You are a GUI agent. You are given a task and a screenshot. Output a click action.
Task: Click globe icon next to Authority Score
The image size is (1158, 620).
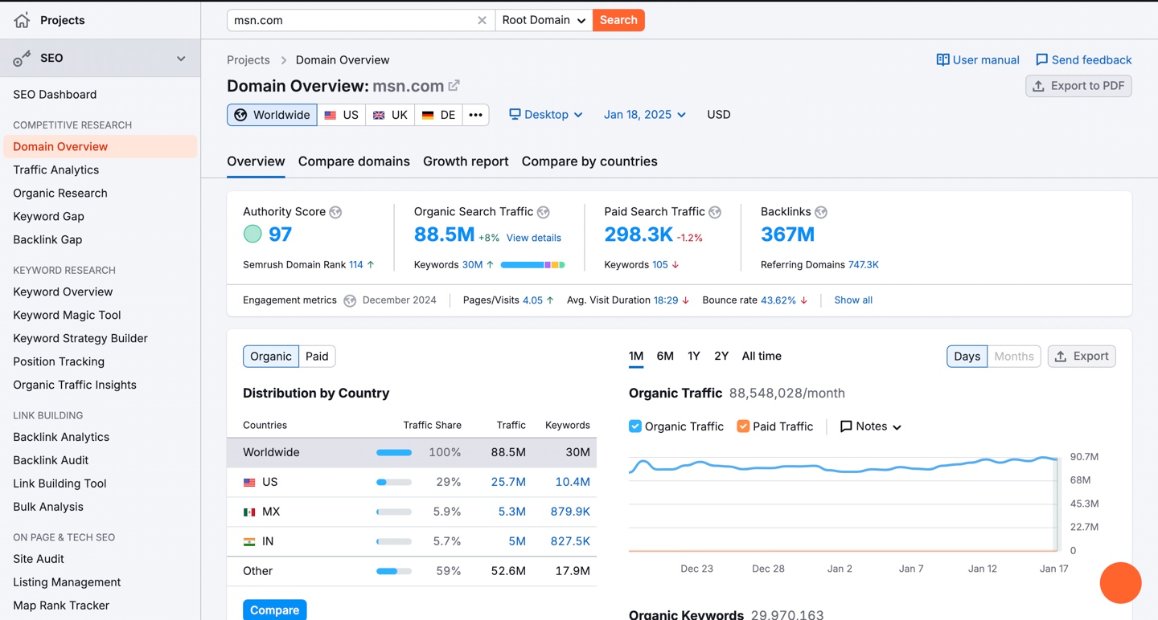tap(335, 212)
